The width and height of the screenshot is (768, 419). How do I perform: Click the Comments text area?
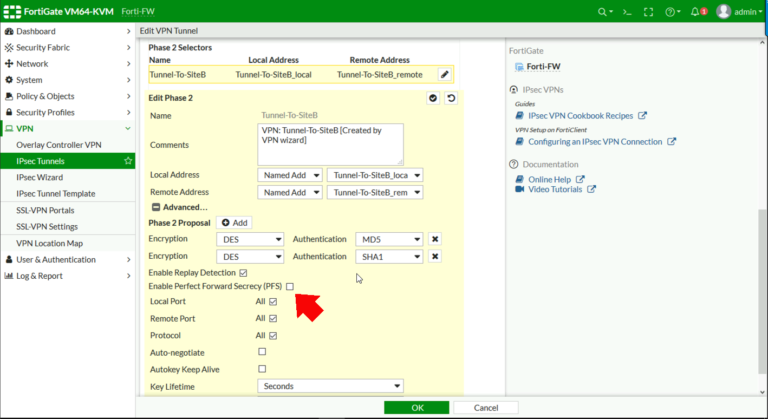tap(331, 145)
